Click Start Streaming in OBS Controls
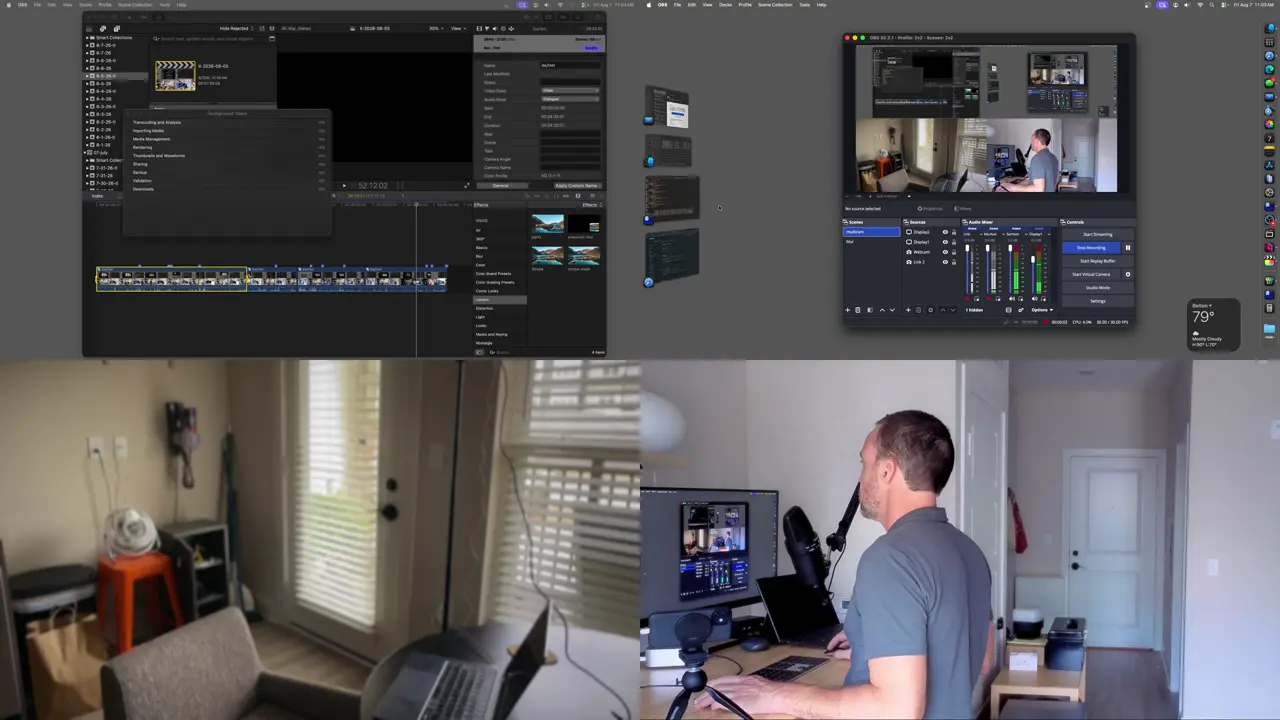 click(x=1098, y=234)
